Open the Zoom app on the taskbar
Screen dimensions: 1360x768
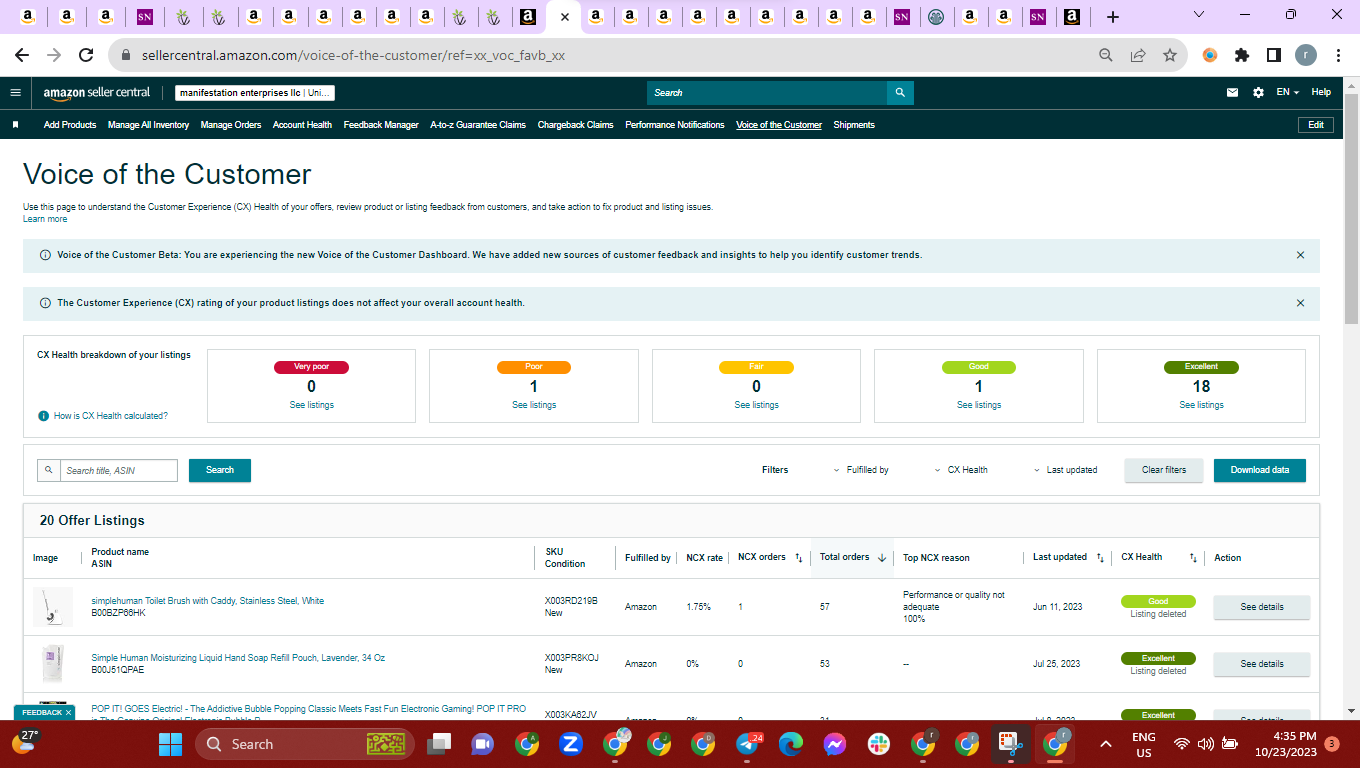pyautogui.click(x=571, y=744)
